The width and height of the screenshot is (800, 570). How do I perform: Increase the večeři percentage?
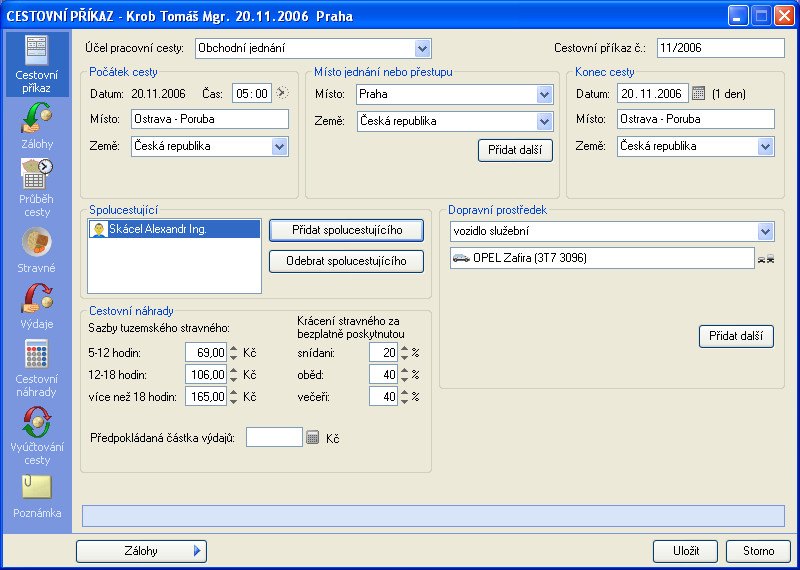coord(405,393)
